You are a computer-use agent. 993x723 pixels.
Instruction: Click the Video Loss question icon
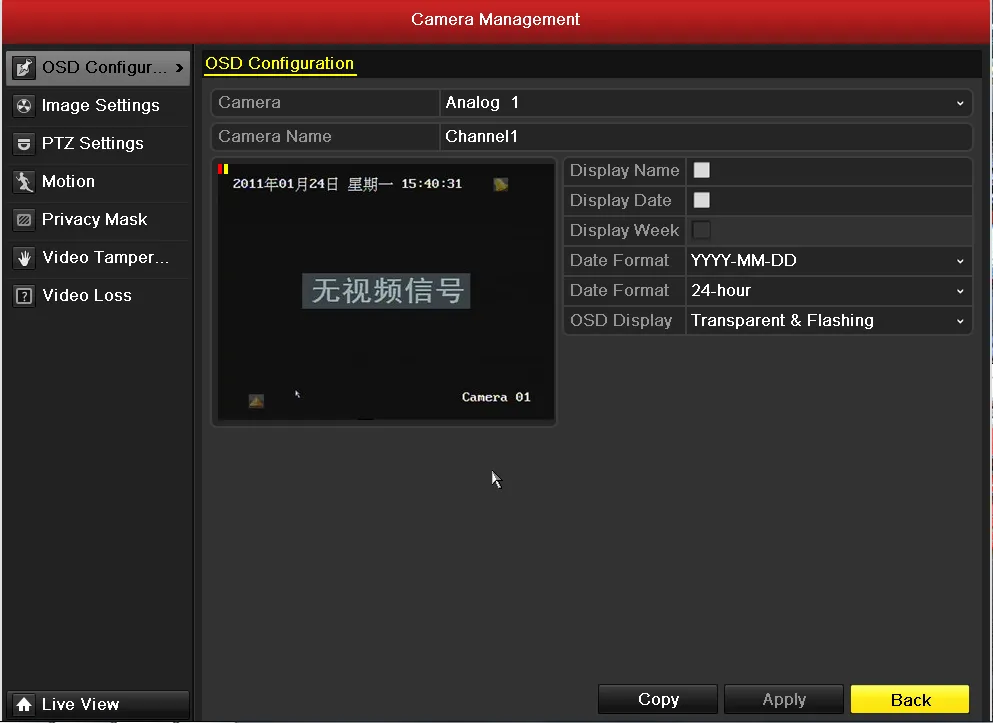tap(24, 296)
